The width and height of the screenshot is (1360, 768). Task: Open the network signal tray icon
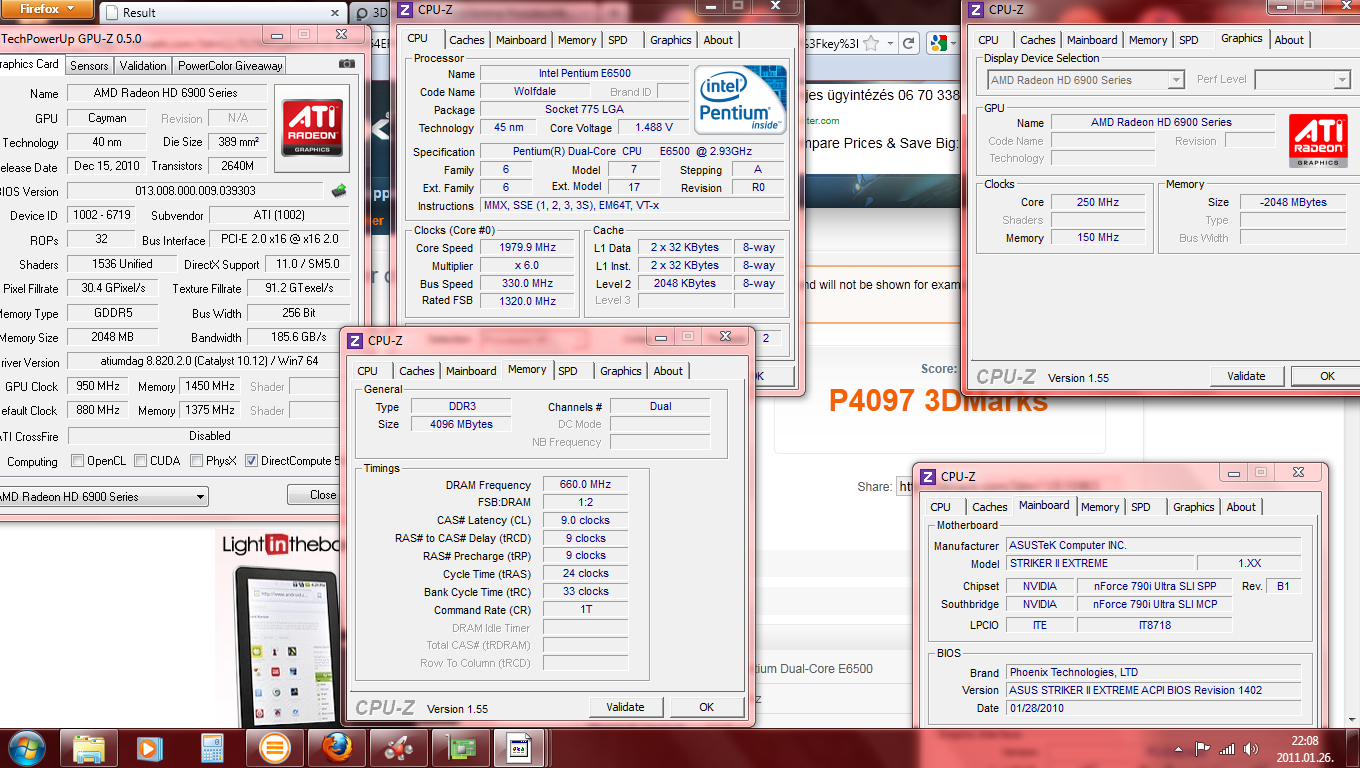(1227, 748)
